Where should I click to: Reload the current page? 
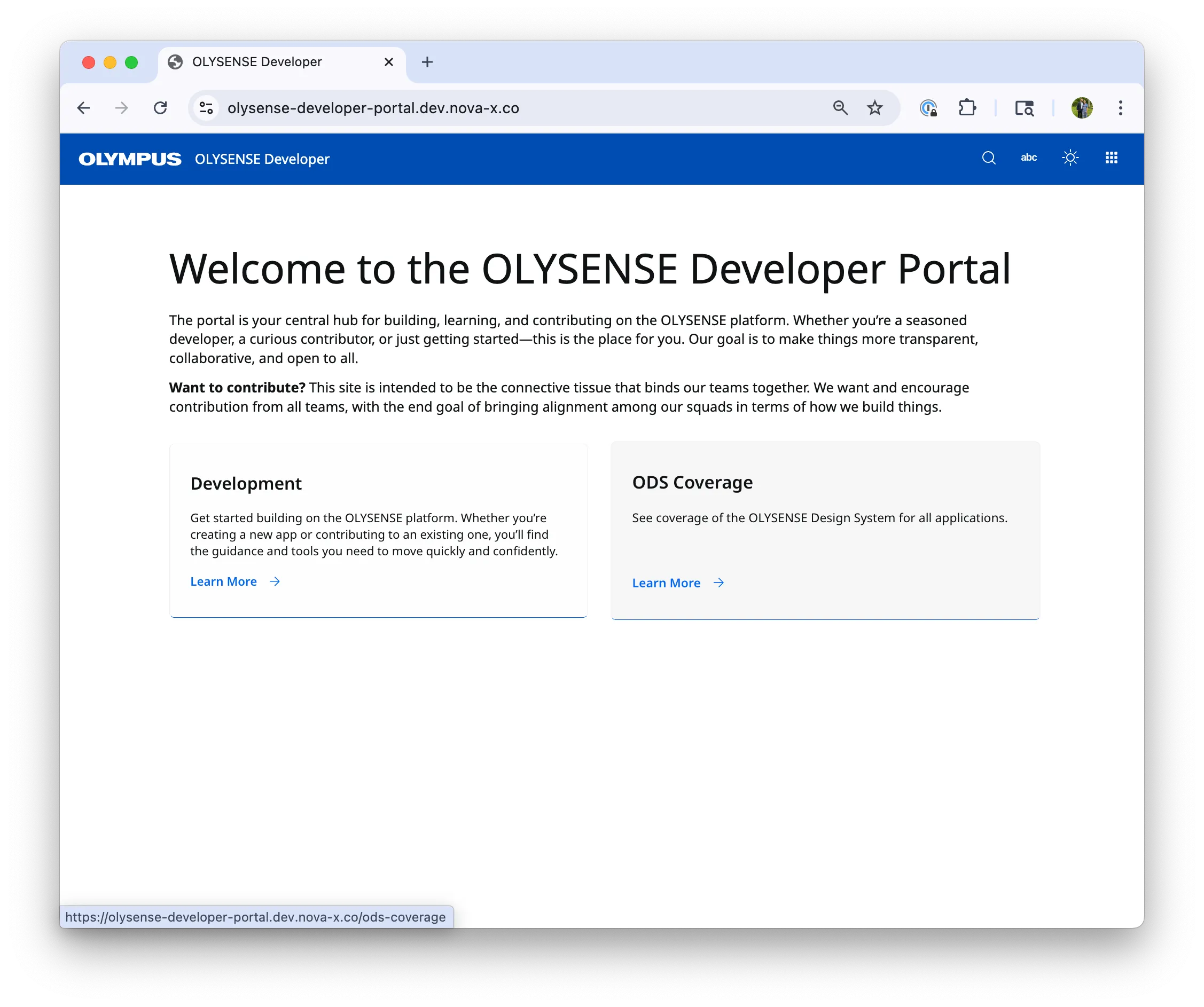coord(161,108)
